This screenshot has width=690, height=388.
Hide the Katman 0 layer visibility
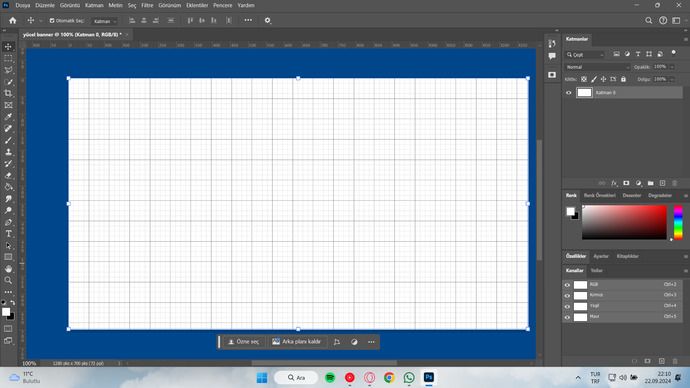pos(569,93)
